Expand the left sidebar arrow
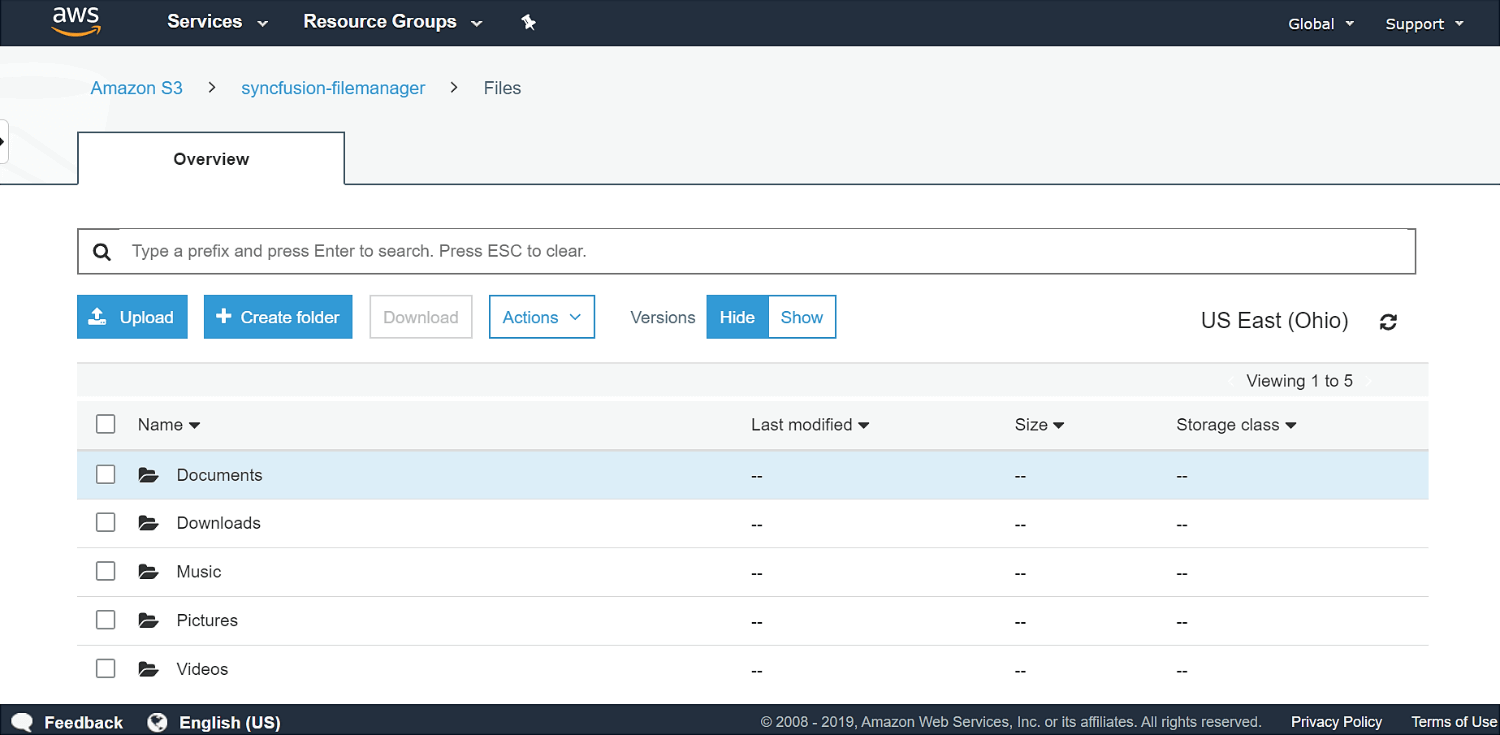1500x735 pixels. coord(5,142)
